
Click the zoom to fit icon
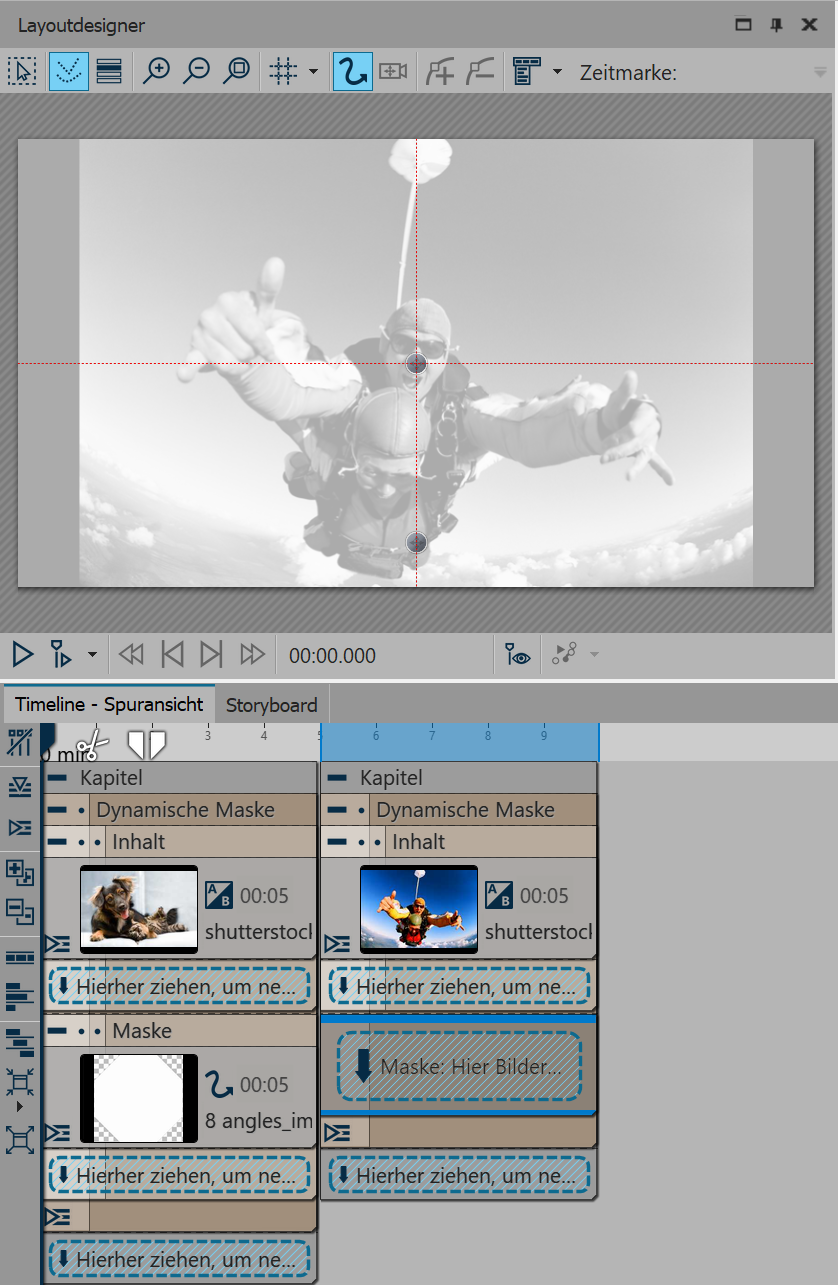click(237, 71)
